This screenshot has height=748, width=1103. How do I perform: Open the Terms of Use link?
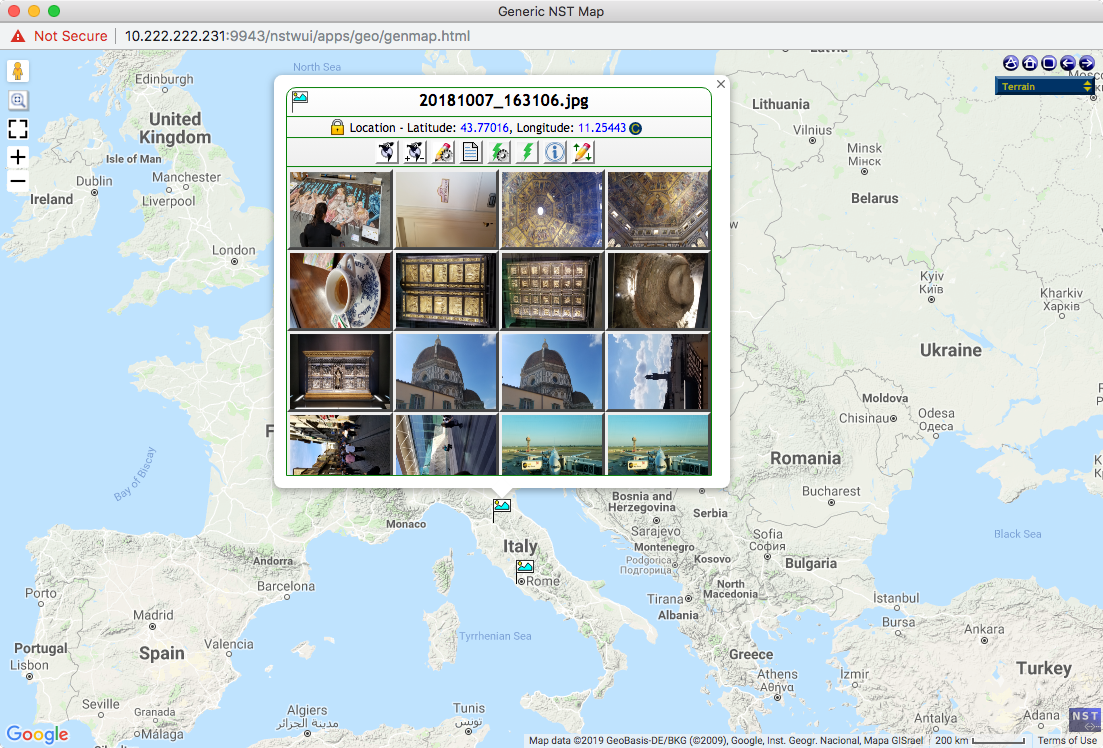pyautogui.click(x=1068, y=740)
